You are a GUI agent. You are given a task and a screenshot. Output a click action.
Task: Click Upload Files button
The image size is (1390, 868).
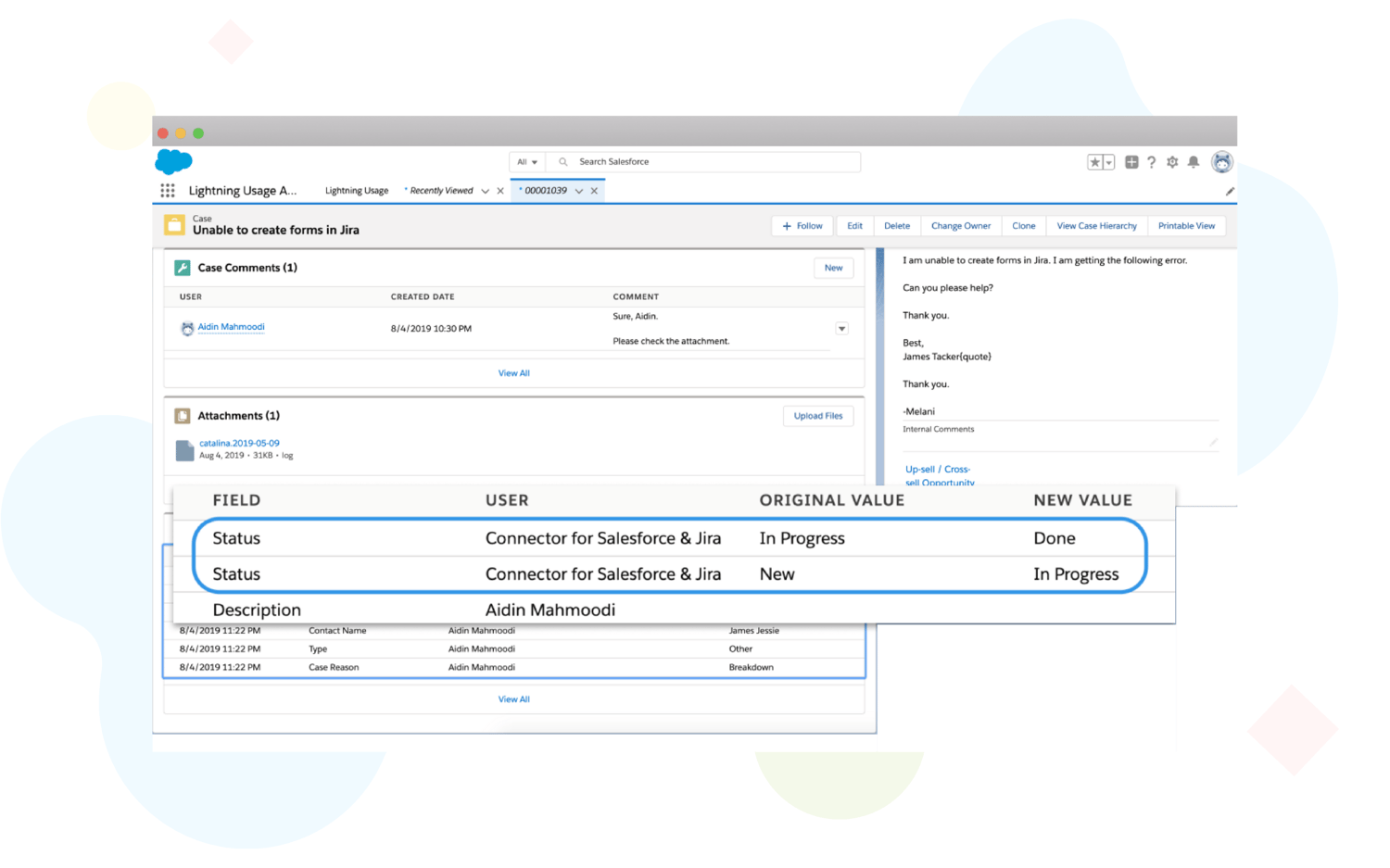[818, 416]
